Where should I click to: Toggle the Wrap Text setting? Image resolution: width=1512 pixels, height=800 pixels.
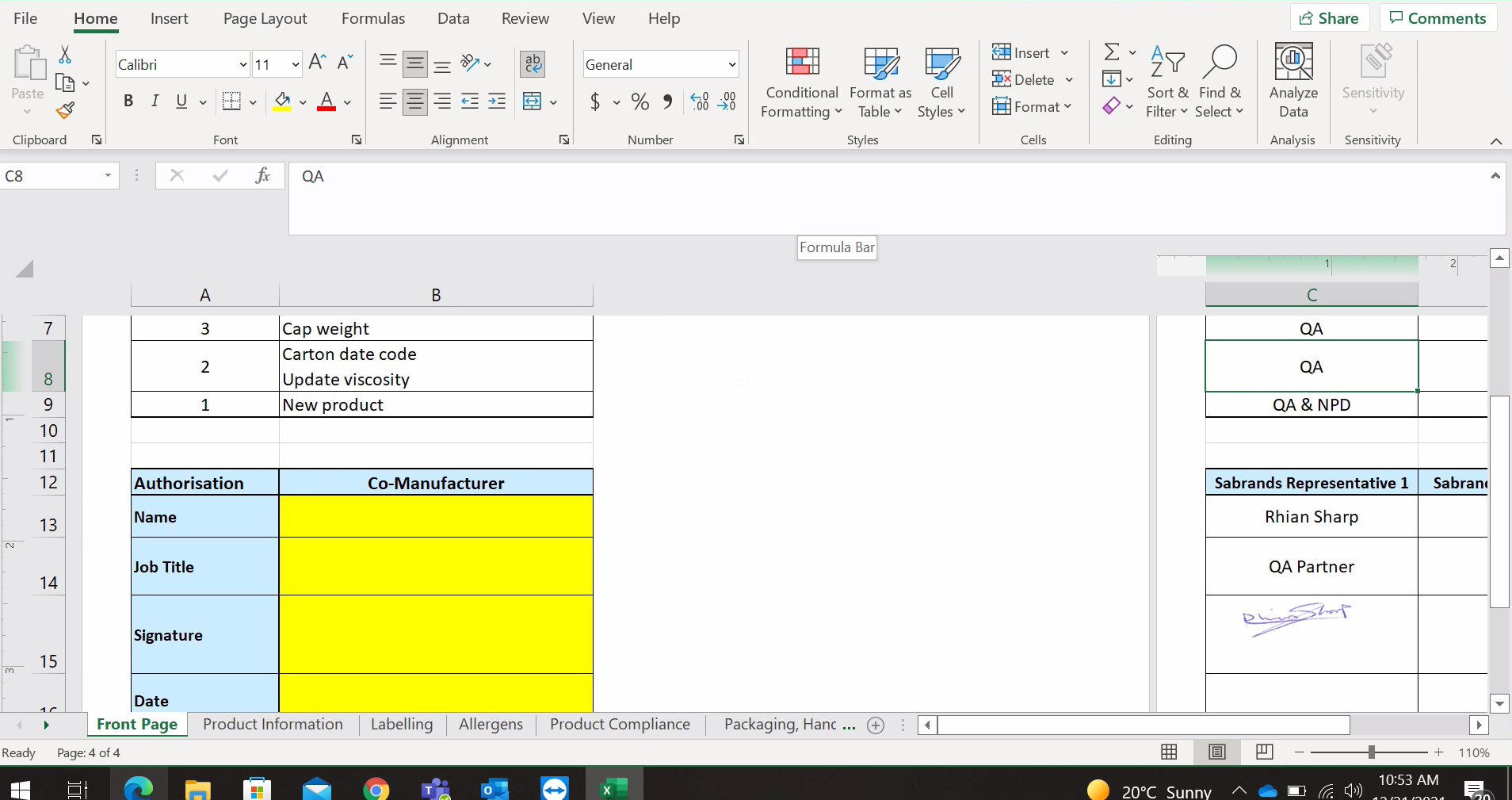pyautogui.click(x=533, y=63)
